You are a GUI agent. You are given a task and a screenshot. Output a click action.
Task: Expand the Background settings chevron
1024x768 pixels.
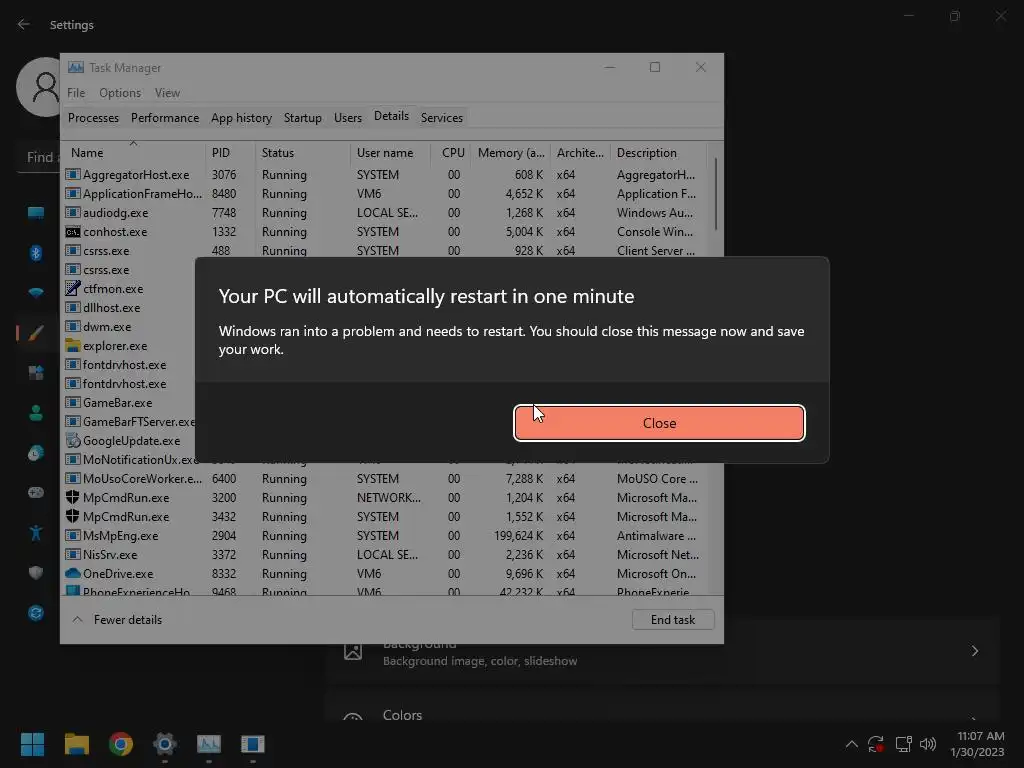click(x=974, y=650)
